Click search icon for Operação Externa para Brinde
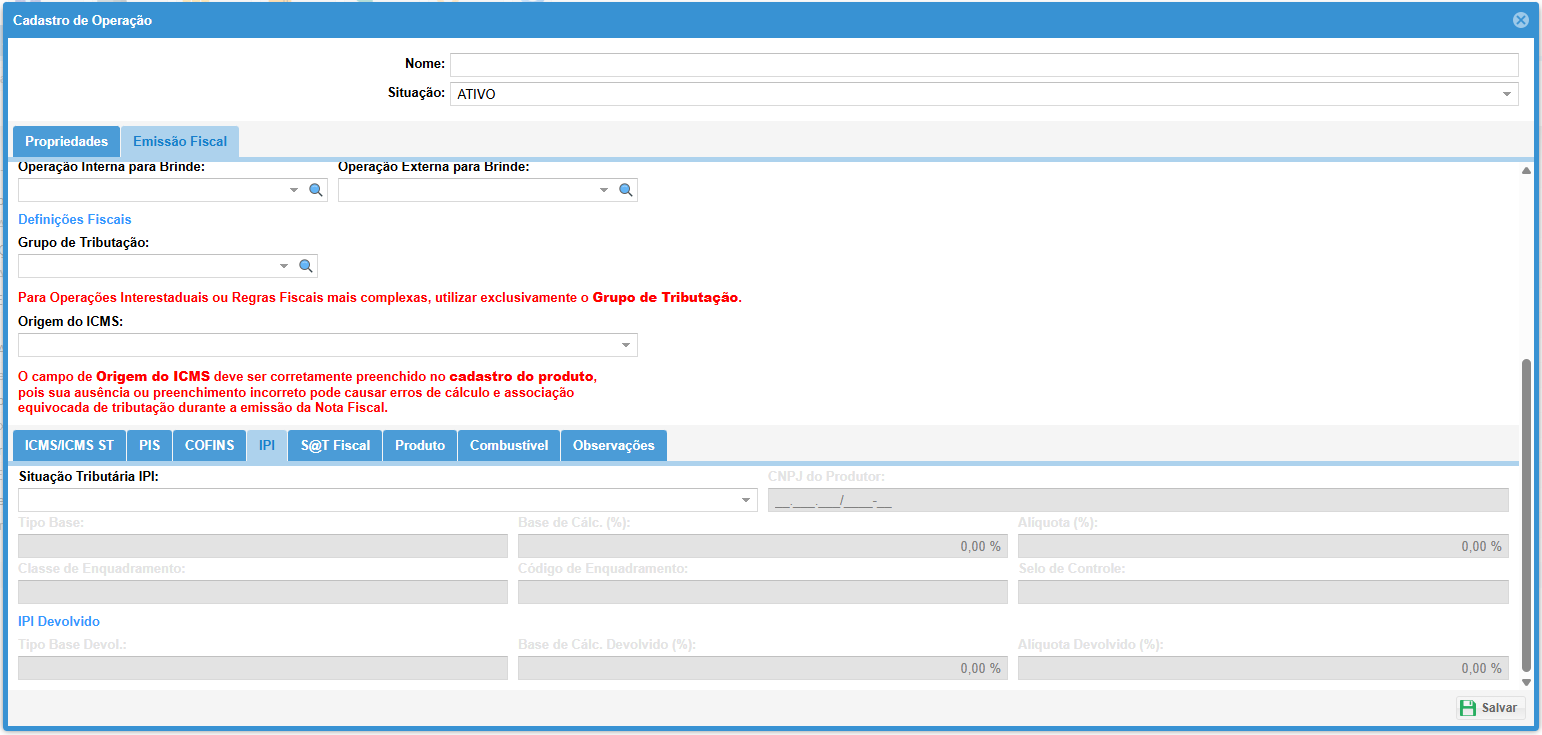1542x735 pixels. pos(625,190)
